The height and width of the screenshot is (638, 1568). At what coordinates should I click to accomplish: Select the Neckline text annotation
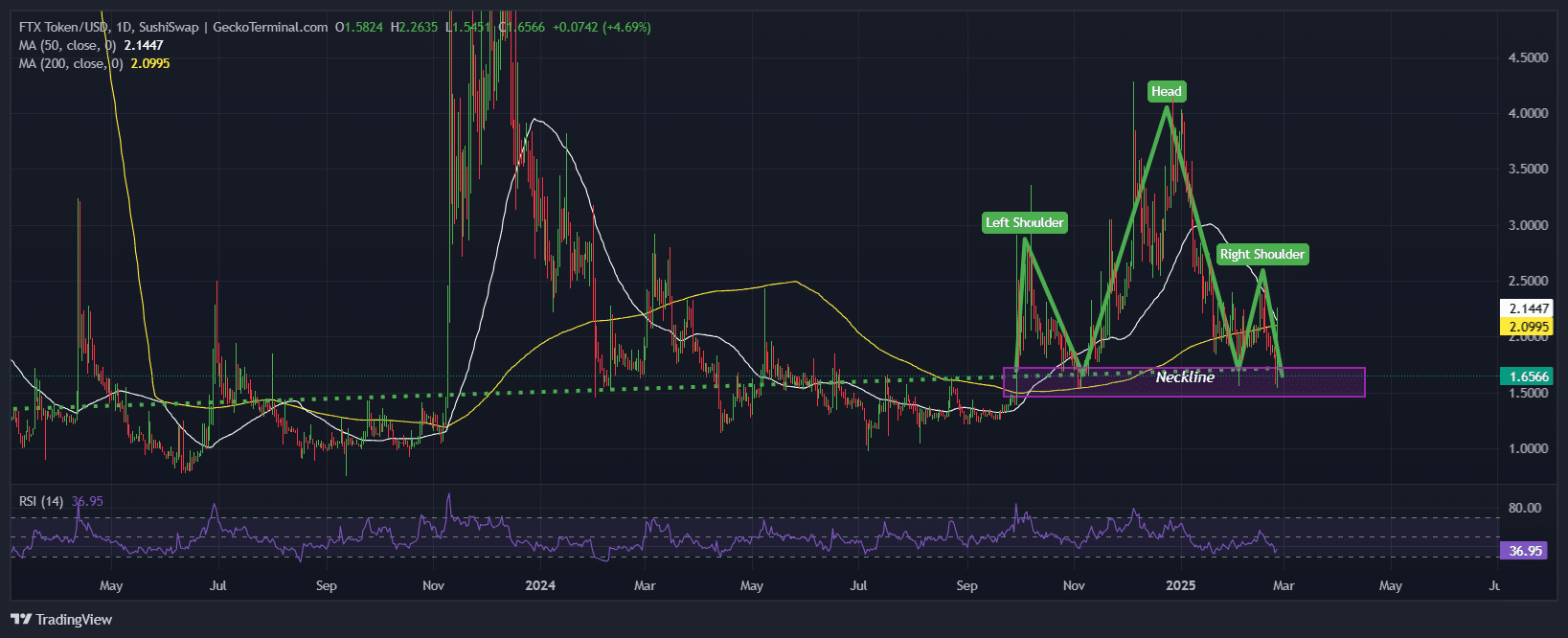click(1185, 377)
